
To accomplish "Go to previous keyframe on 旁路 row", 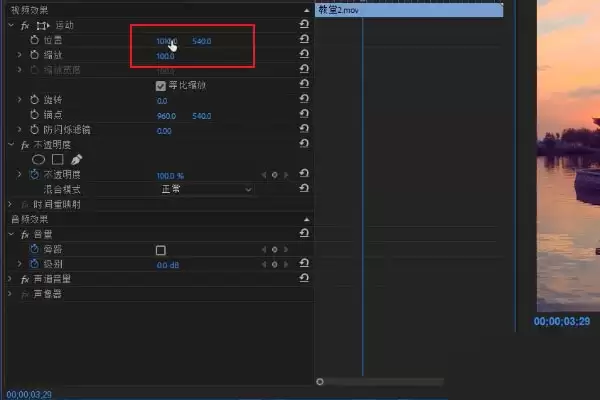I will point(264,250).
